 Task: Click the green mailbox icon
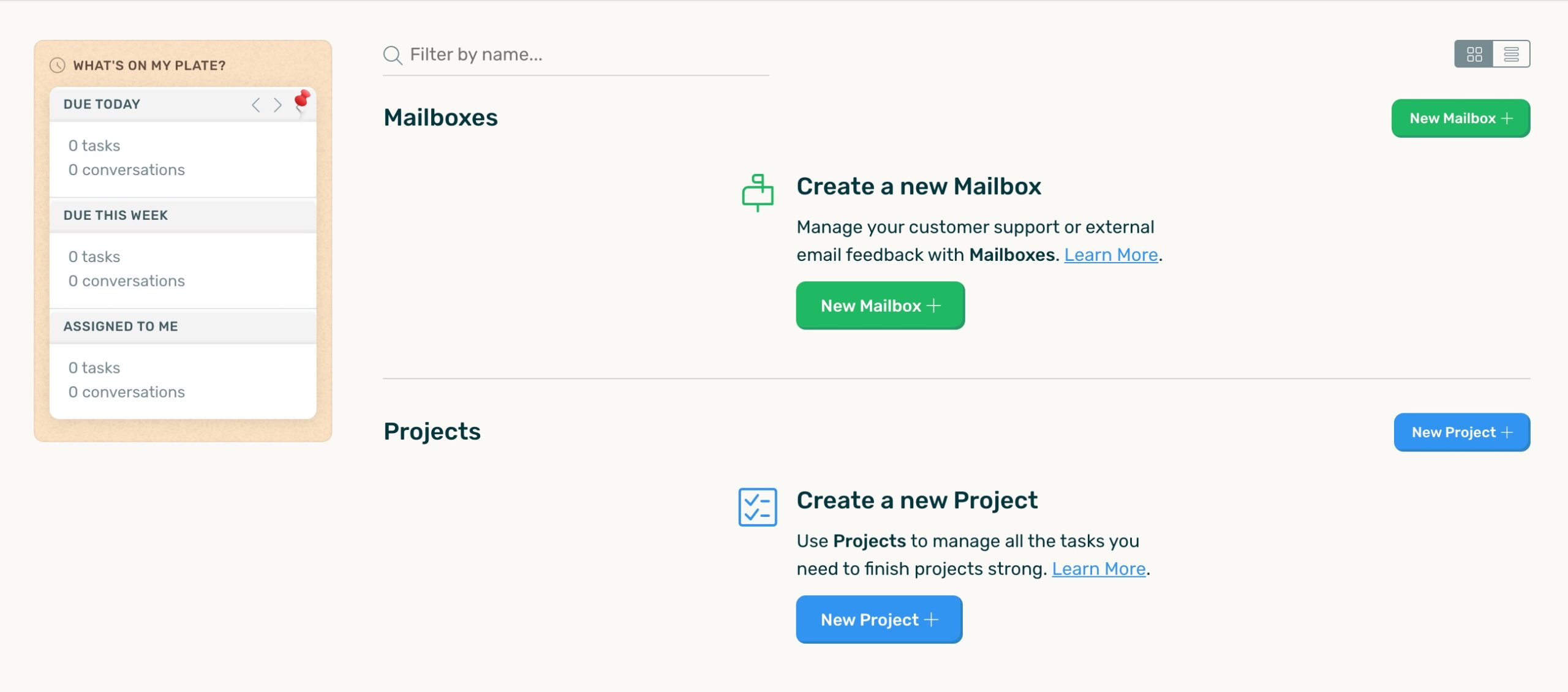(x=758, y=193)
